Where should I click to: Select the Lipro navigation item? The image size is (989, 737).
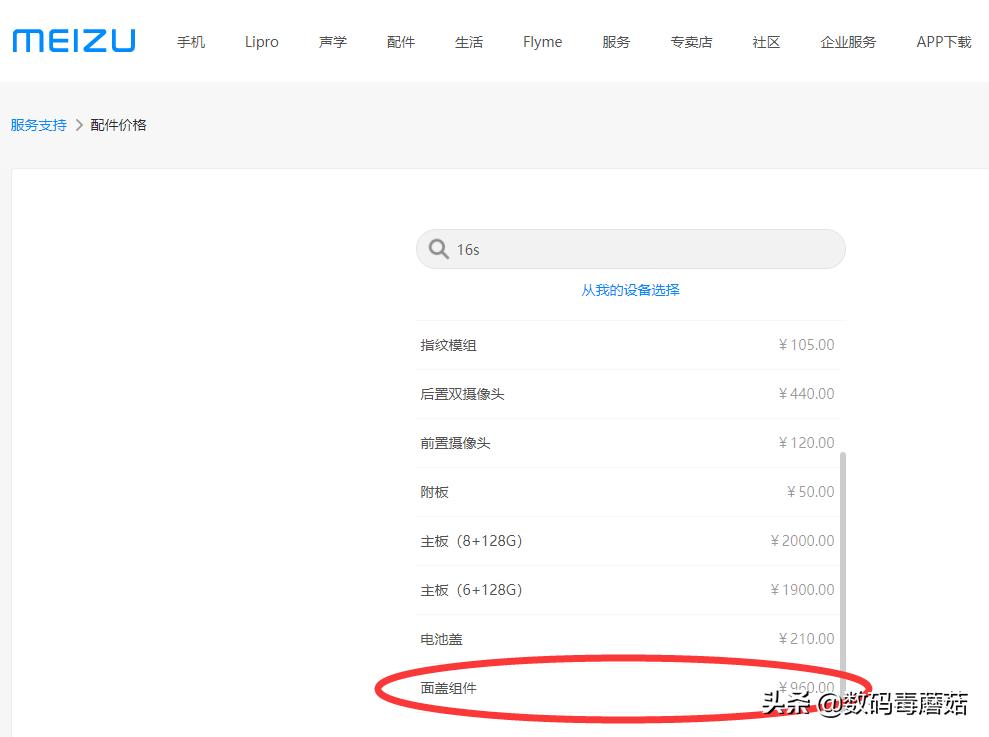click(260, 42)
